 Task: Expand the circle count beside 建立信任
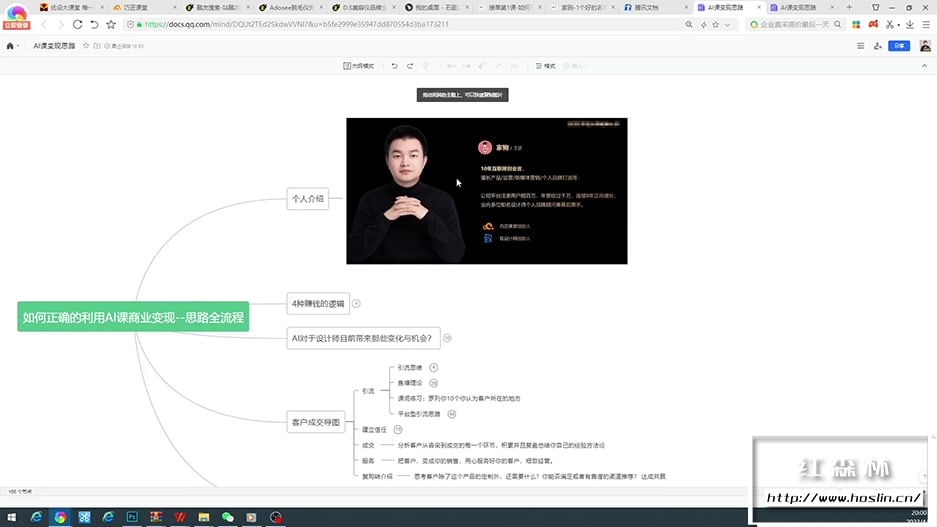point(398,430)
